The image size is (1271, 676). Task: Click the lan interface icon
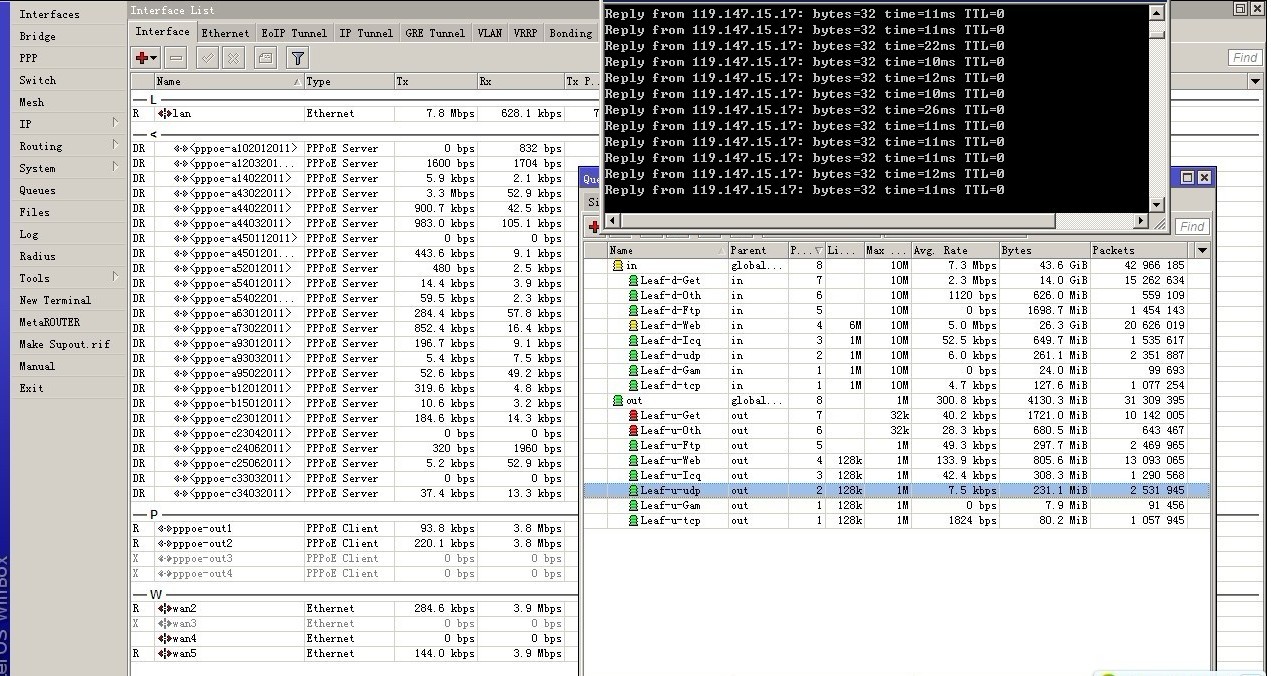click(164, 114)
